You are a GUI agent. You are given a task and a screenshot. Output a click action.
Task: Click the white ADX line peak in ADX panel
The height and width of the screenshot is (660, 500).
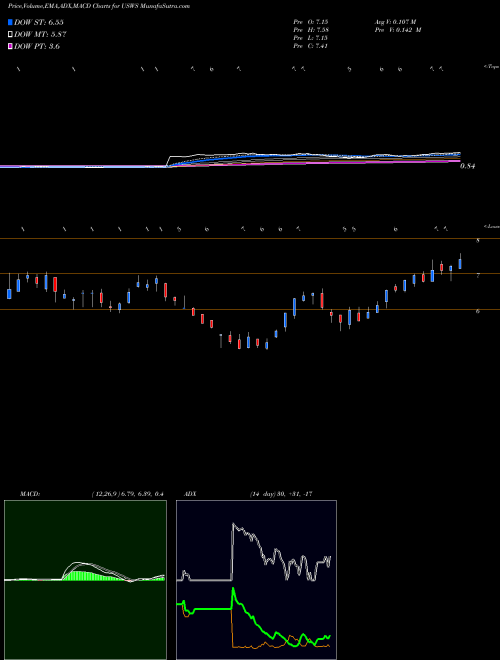click(x=233, y=524)
